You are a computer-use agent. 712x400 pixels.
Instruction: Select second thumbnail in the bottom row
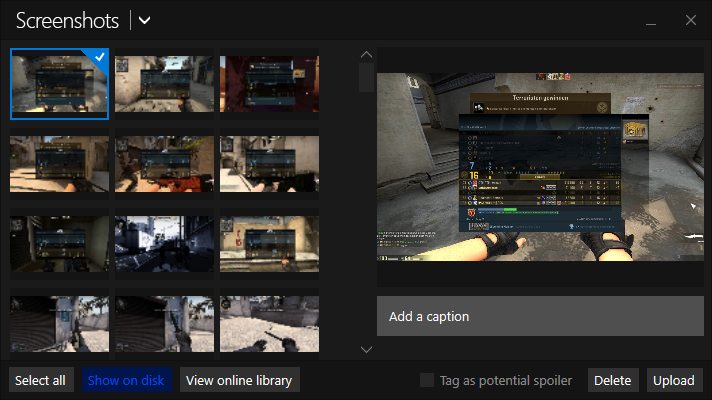tap(164, 324)
